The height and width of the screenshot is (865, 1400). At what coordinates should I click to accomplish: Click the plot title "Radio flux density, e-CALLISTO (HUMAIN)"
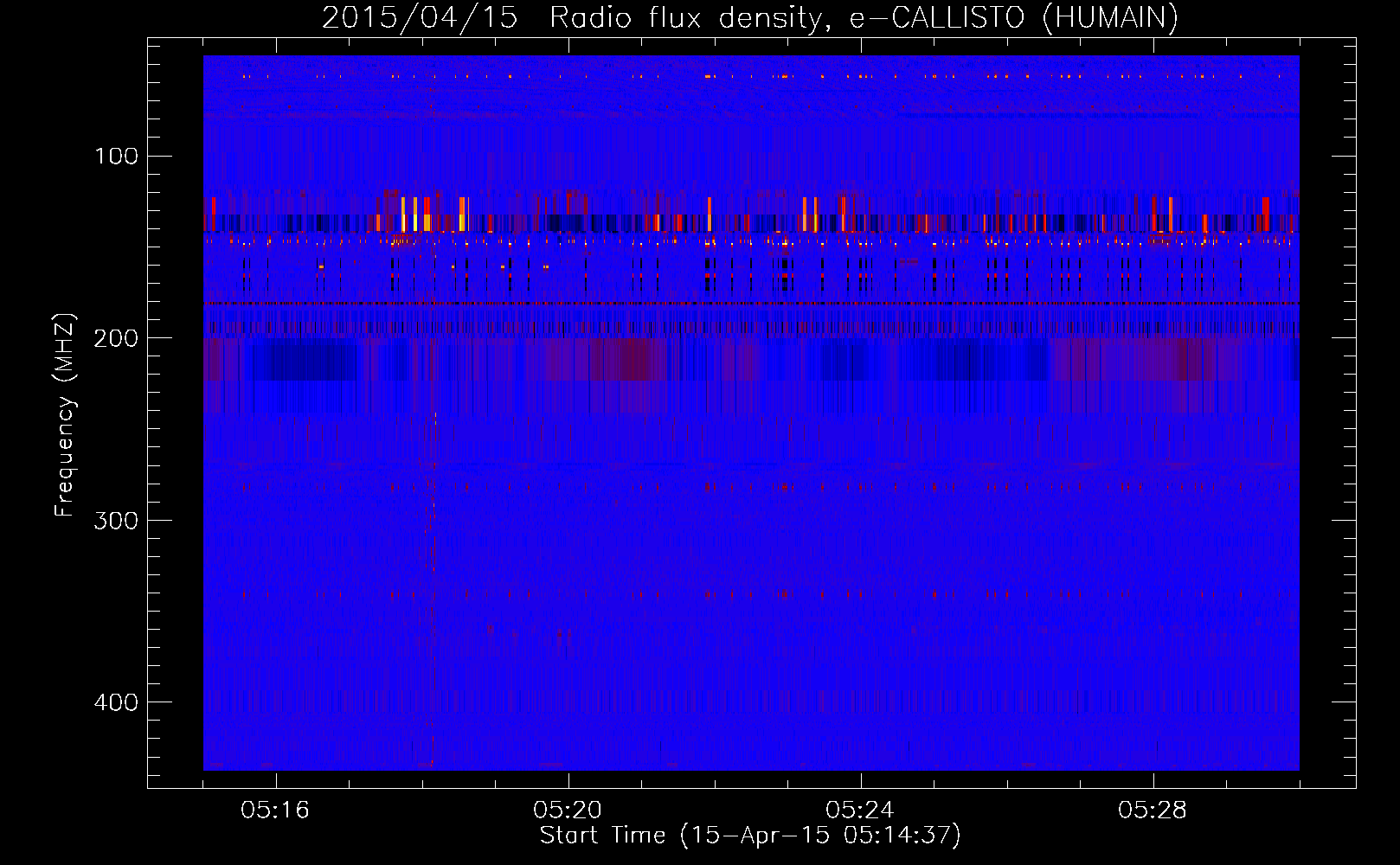pyautogui.click(x=864, y=17)
